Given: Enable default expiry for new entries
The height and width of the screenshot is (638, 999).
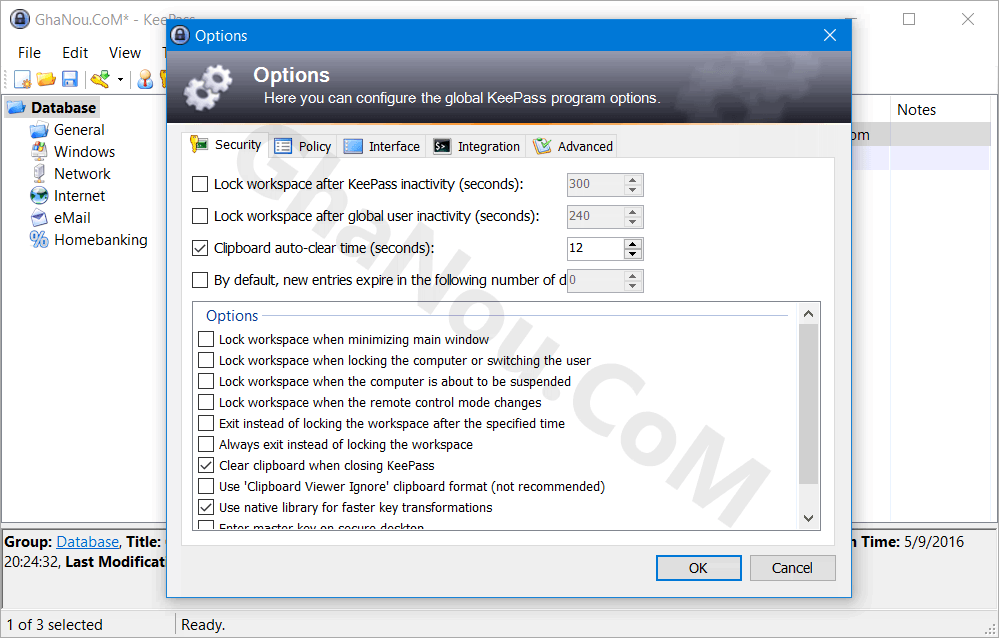Looking at the screenshot, I should pyautogui.click(x=200, y=280).
